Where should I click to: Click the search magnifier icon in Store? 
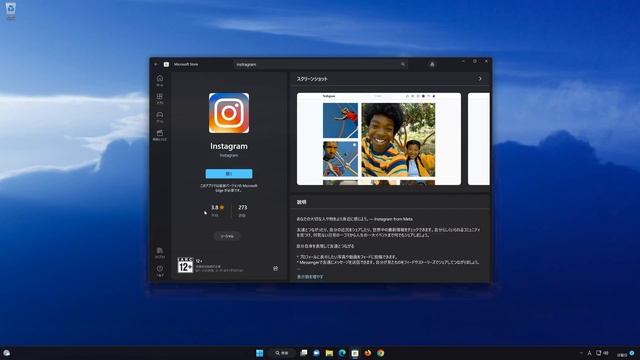coord(403,64)
